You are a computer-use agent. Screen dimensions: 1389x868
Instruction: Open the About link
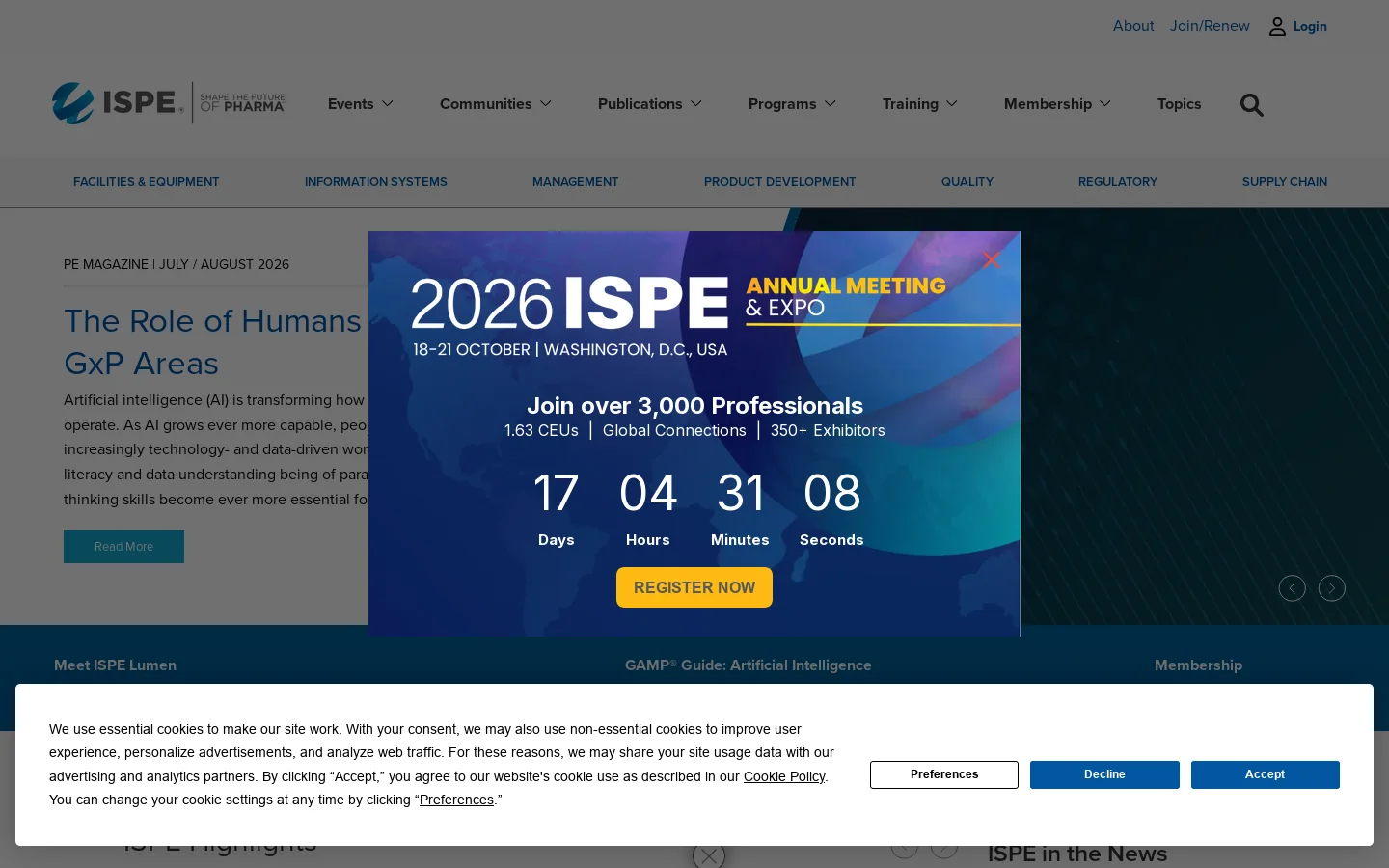[1133, 26]
